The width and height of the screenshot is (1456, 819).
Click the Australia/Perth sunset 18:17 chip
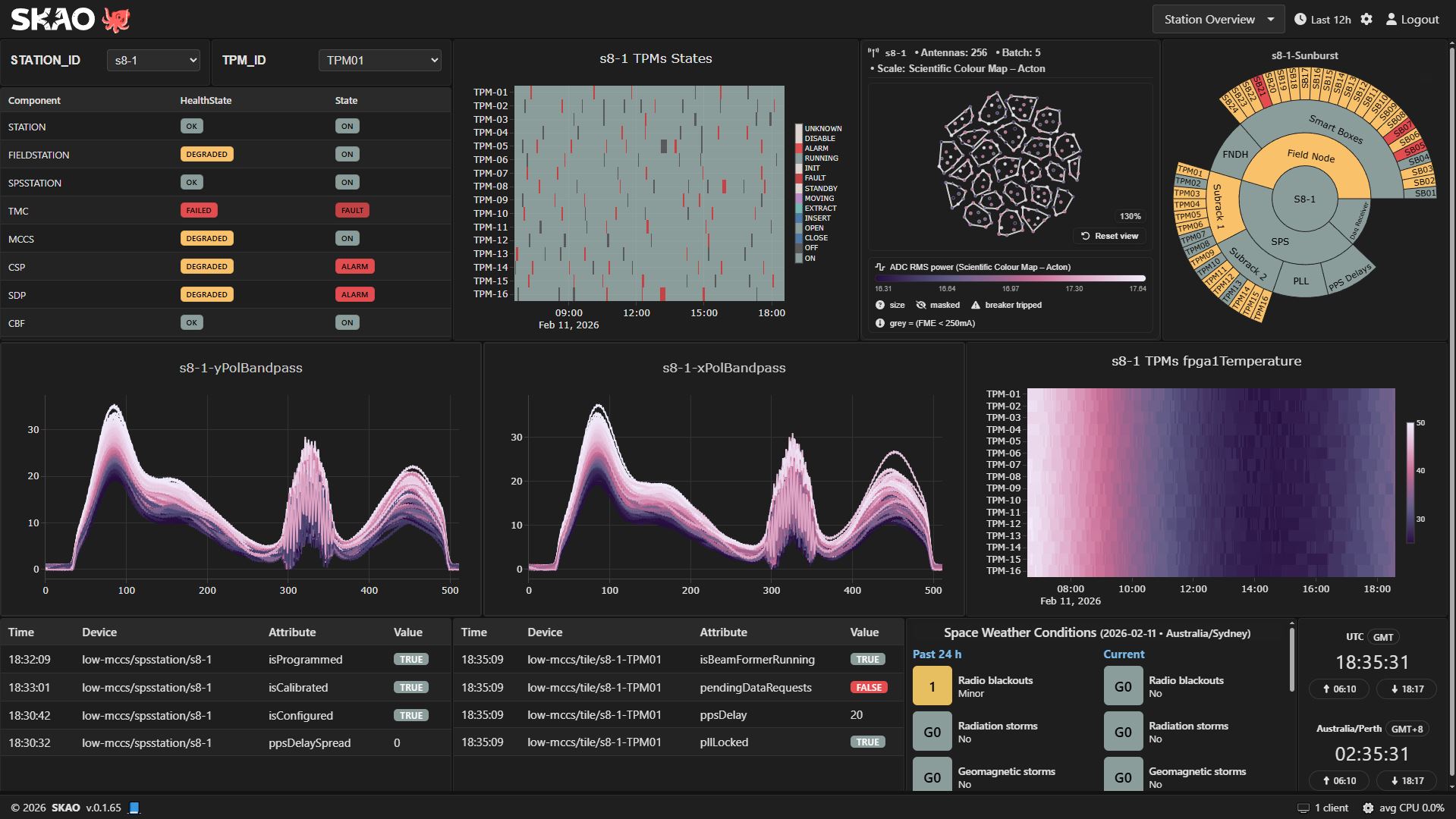coord(1406,780)
